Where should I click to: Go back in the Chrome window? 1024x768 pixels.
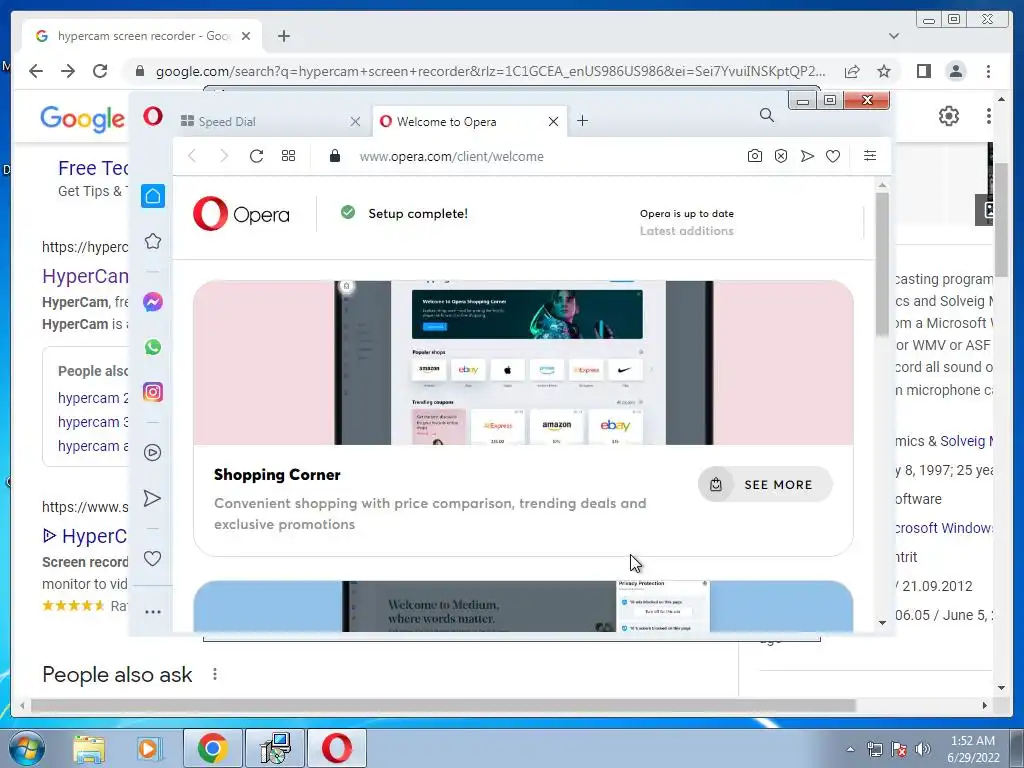36,71
